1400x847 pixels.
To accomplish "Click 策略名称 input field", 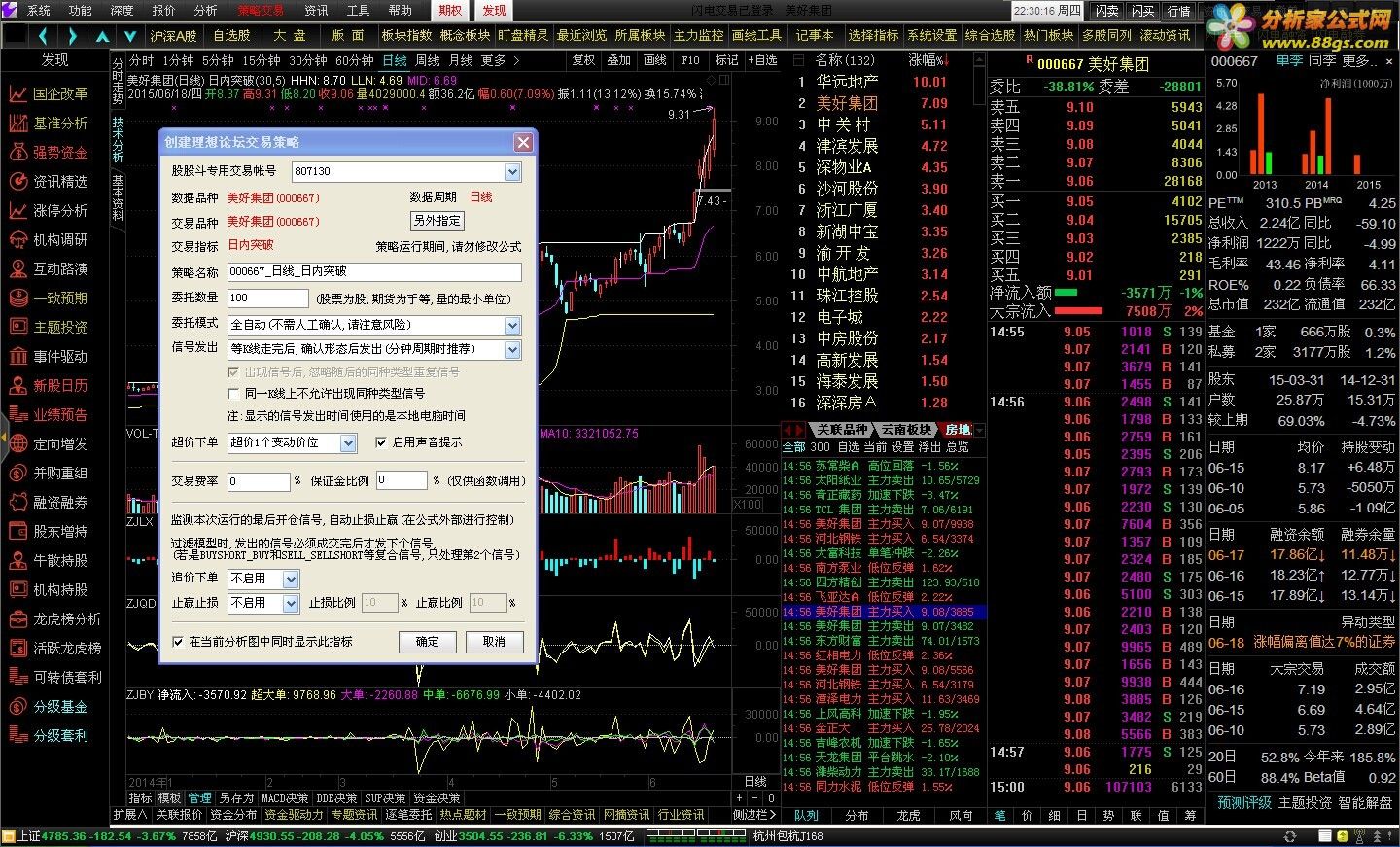I will [374, 272].
